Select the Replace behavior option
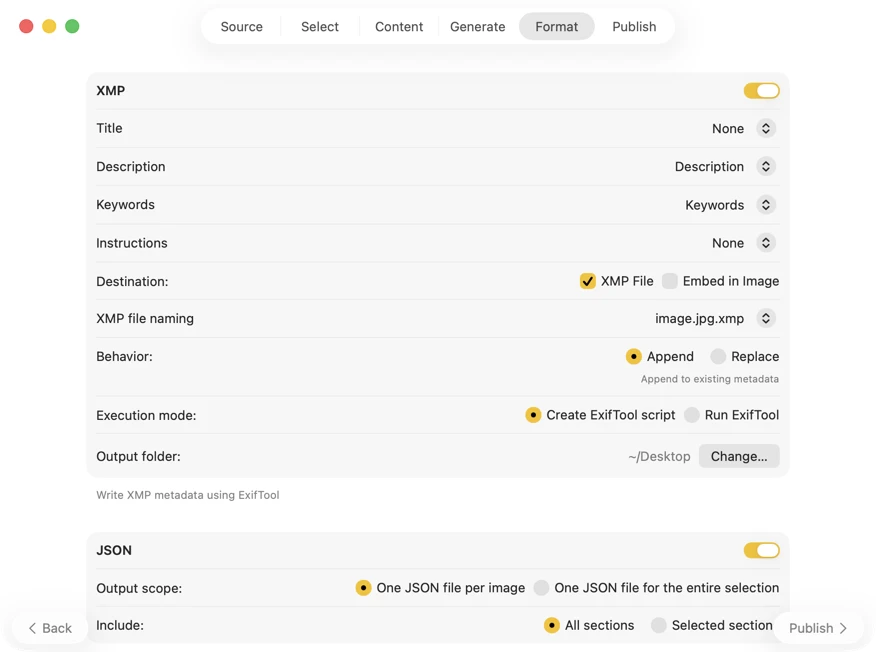 point(718,356)
